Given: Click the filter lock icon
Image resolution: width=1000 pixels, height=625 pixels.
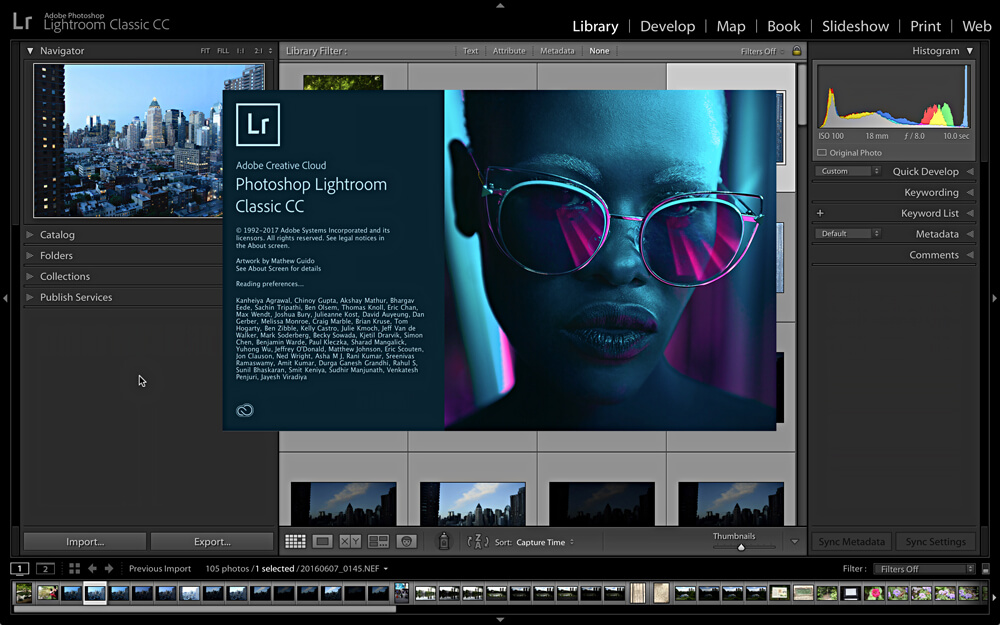Looking at the screenshot, I should 796,50.
